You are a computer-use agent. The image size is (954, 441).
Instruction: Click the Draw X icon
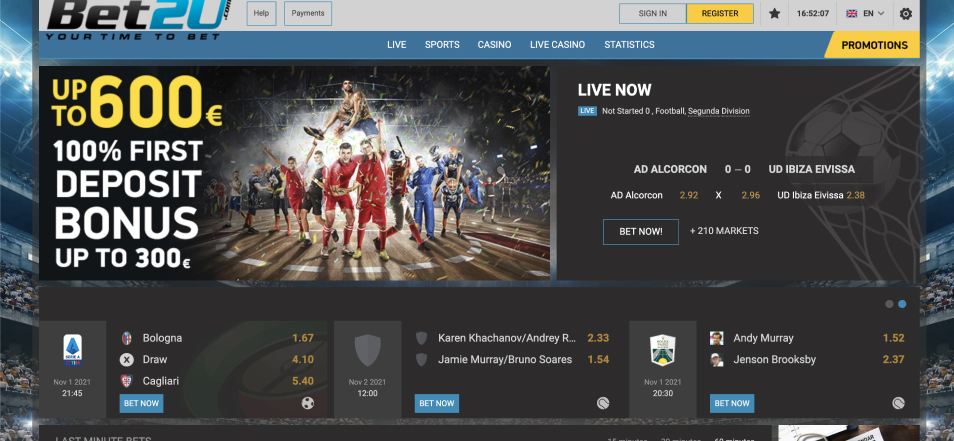pos(127,359)
